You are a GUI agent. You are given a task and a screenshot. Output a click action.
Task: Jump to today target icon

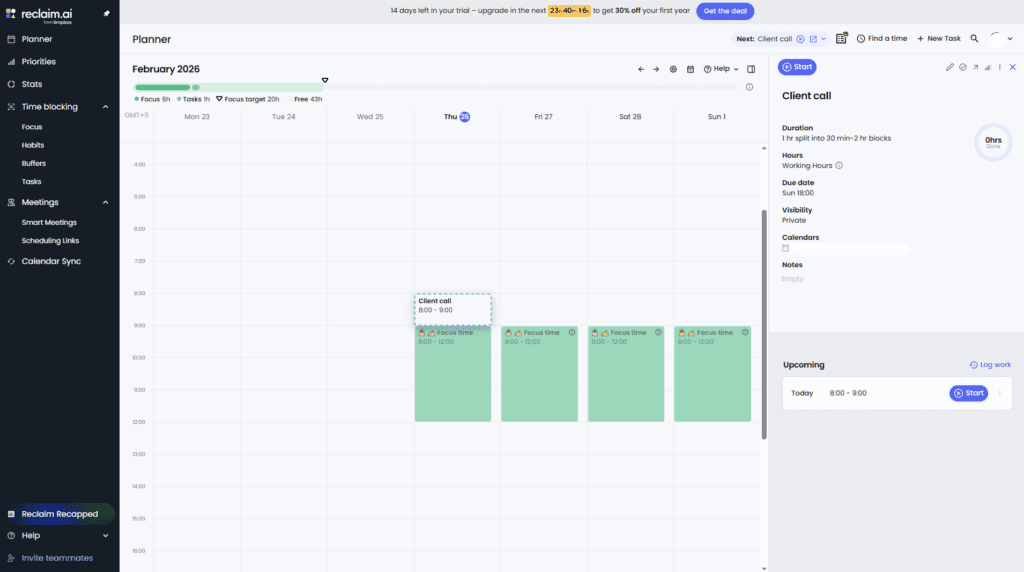point(673,69)
